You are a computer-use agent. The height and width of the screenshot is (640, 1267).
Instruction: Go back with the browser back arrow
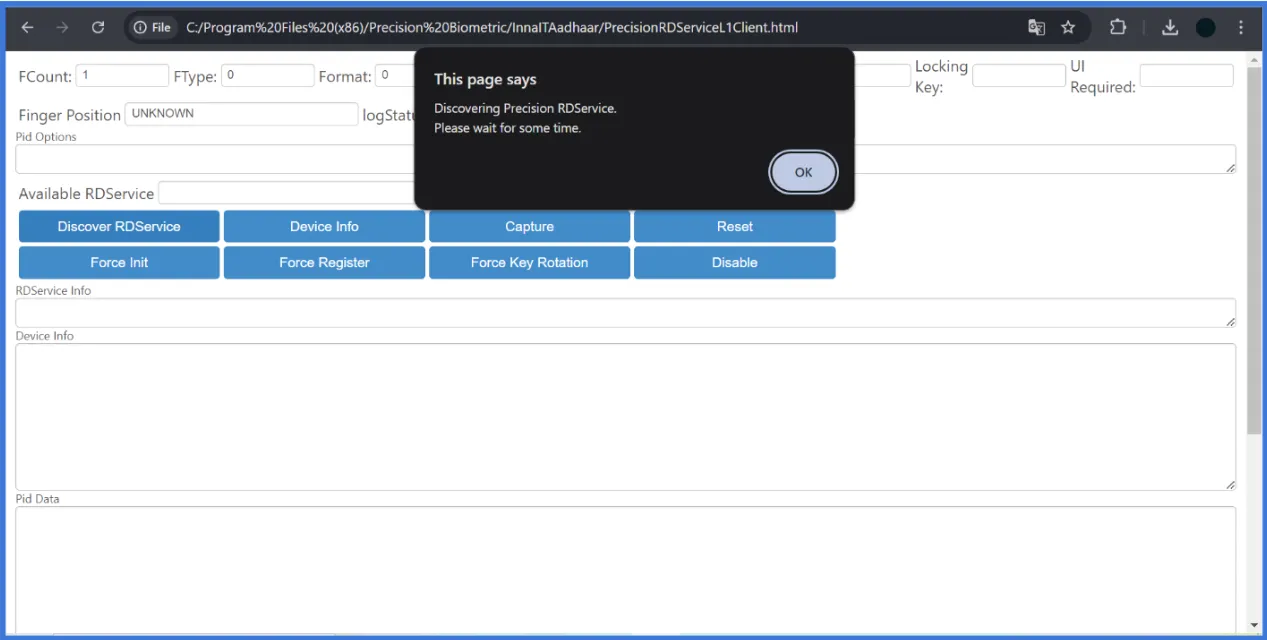point(27,28)
